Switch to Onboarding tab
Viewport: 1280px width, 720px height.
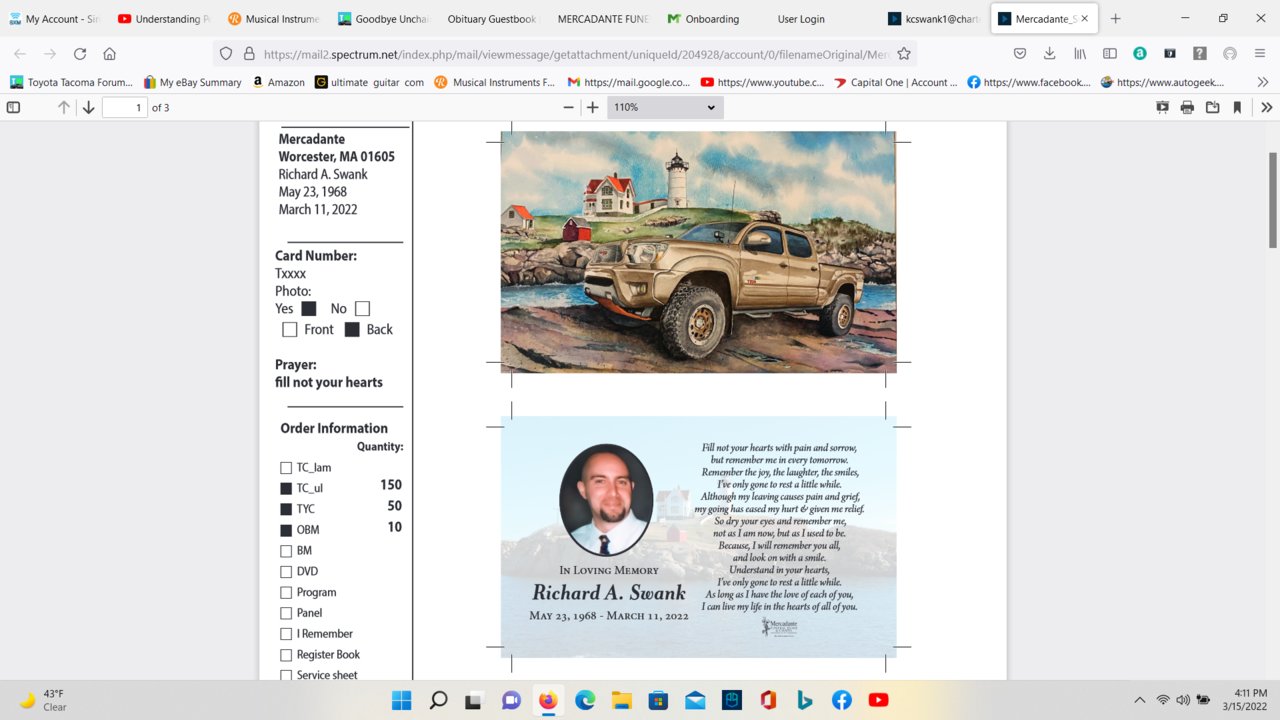(714, 18)
